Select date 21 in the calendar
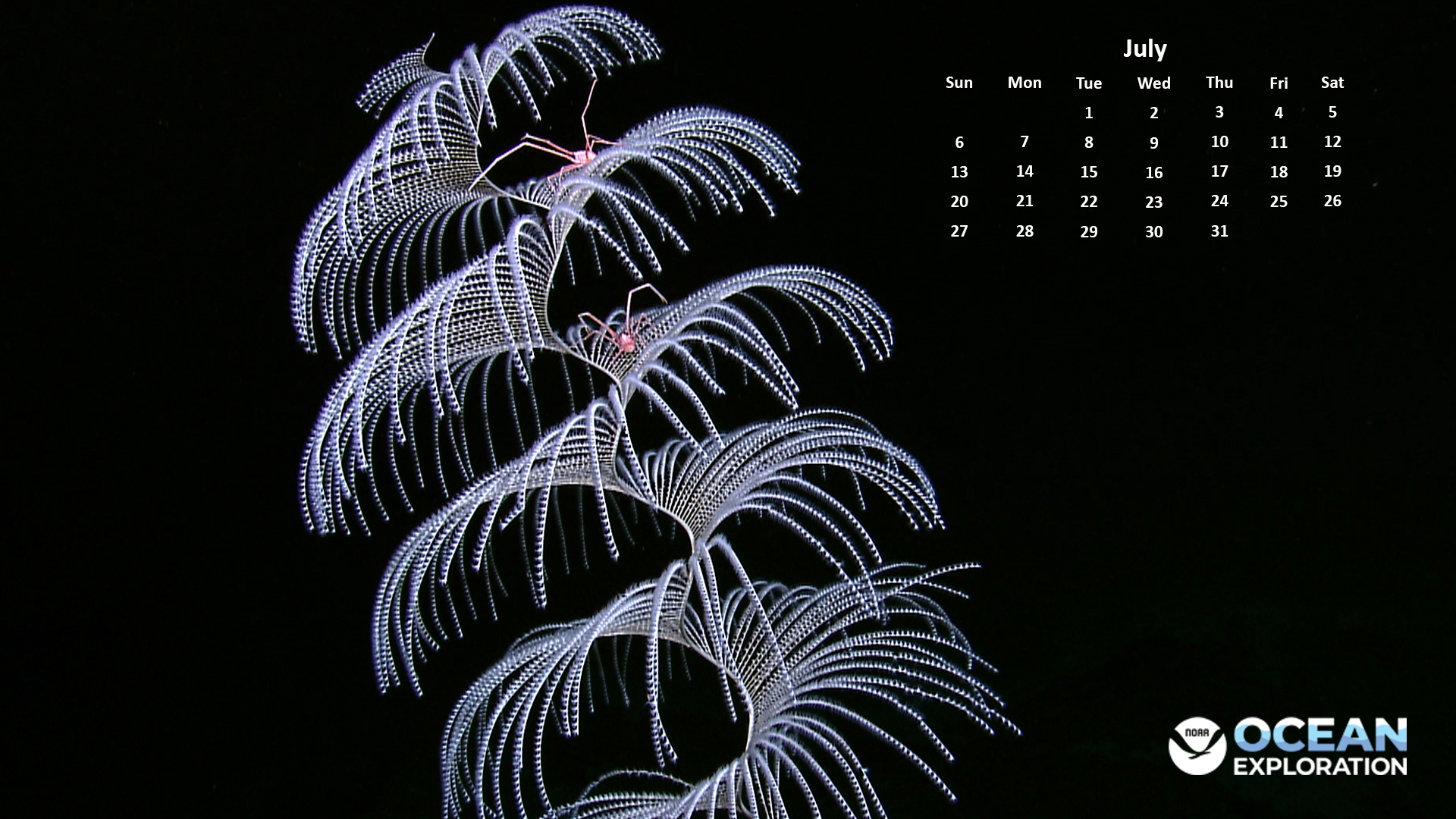The width and height of the screenshot is (1456, 819). (1024, 201)
